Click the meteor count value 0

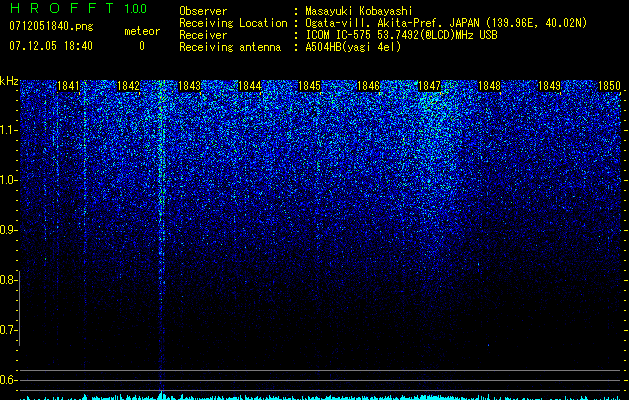pos(142,46)
